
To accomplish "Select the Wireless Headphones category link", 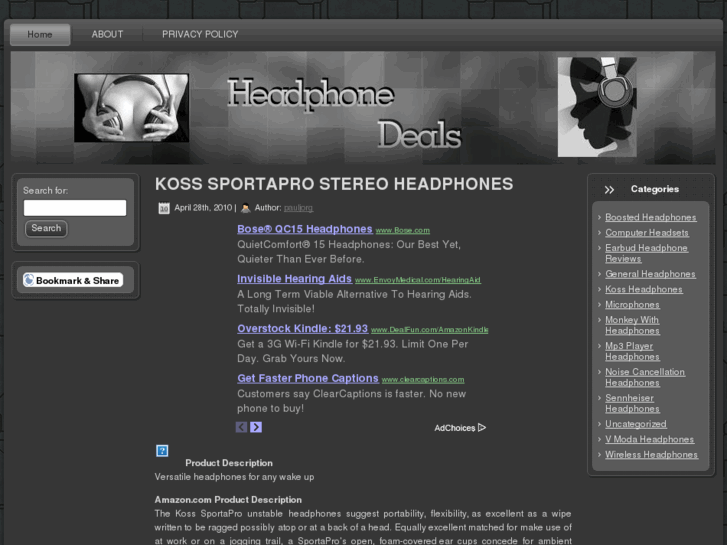I will 651,455.
